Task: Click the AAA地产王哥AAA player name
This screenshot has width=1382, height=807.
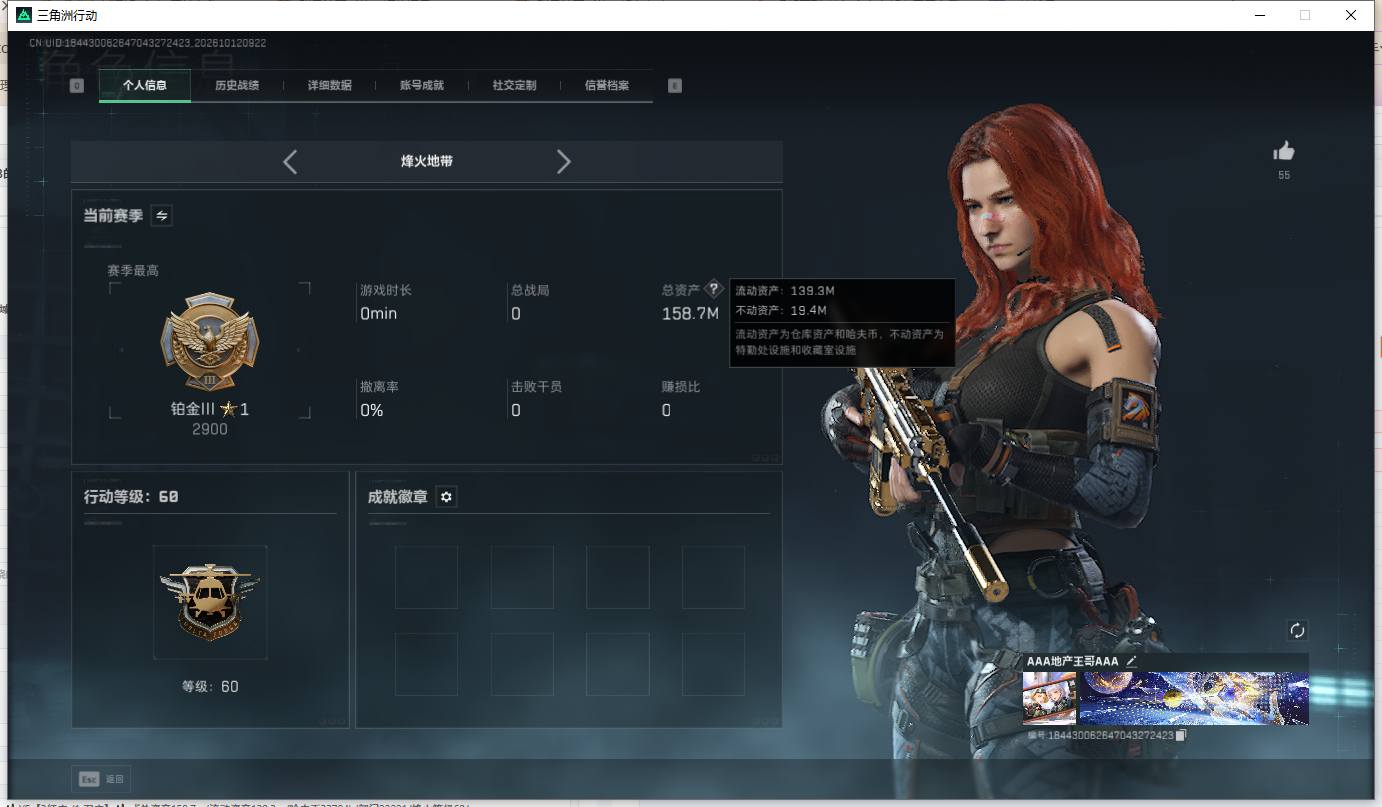Action: pos(1072,661)
